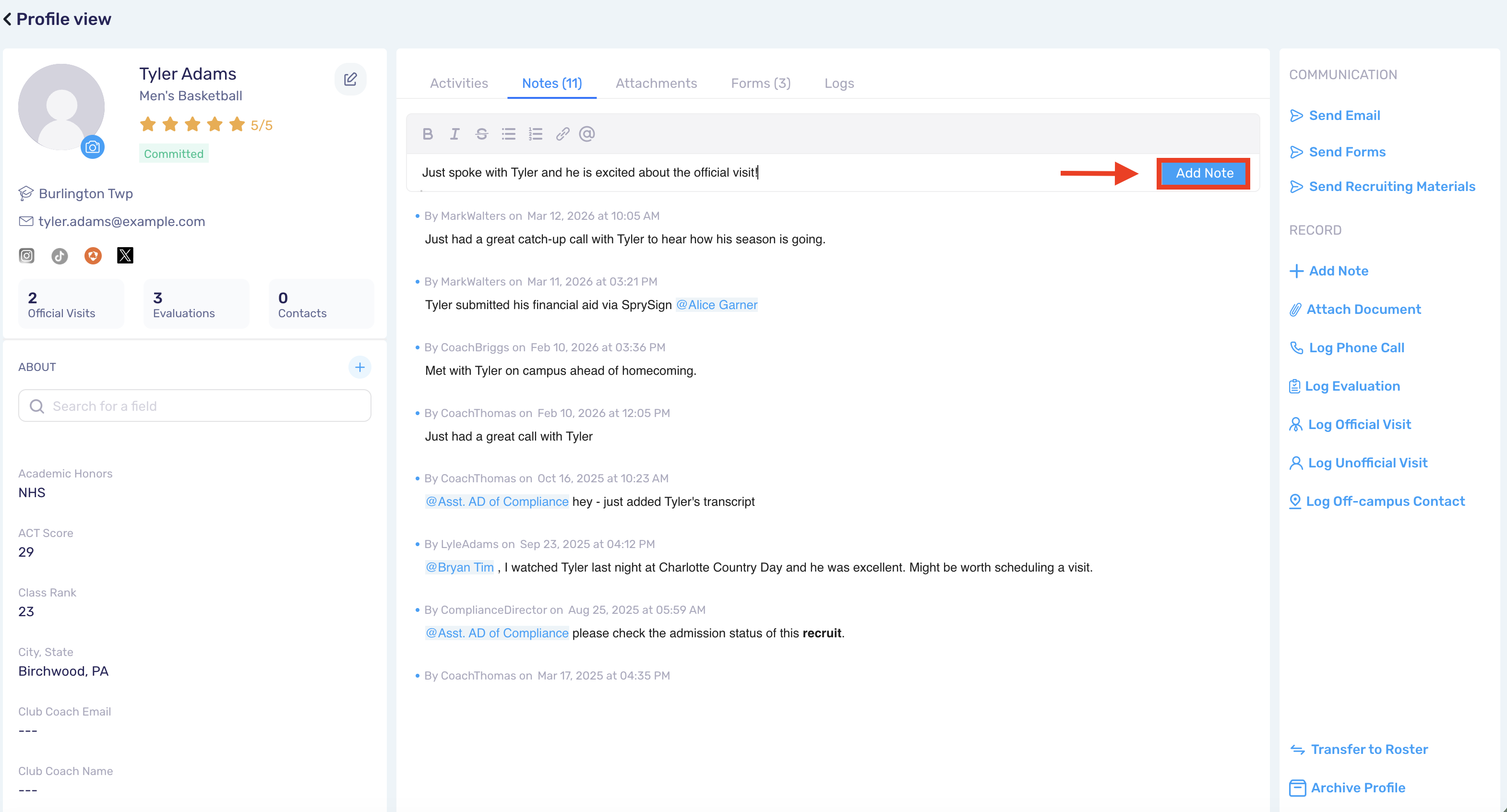Screen dimensions: 1507x812
Task: Open Send Recruiting Materials link
Action: tap(1392, 187)
